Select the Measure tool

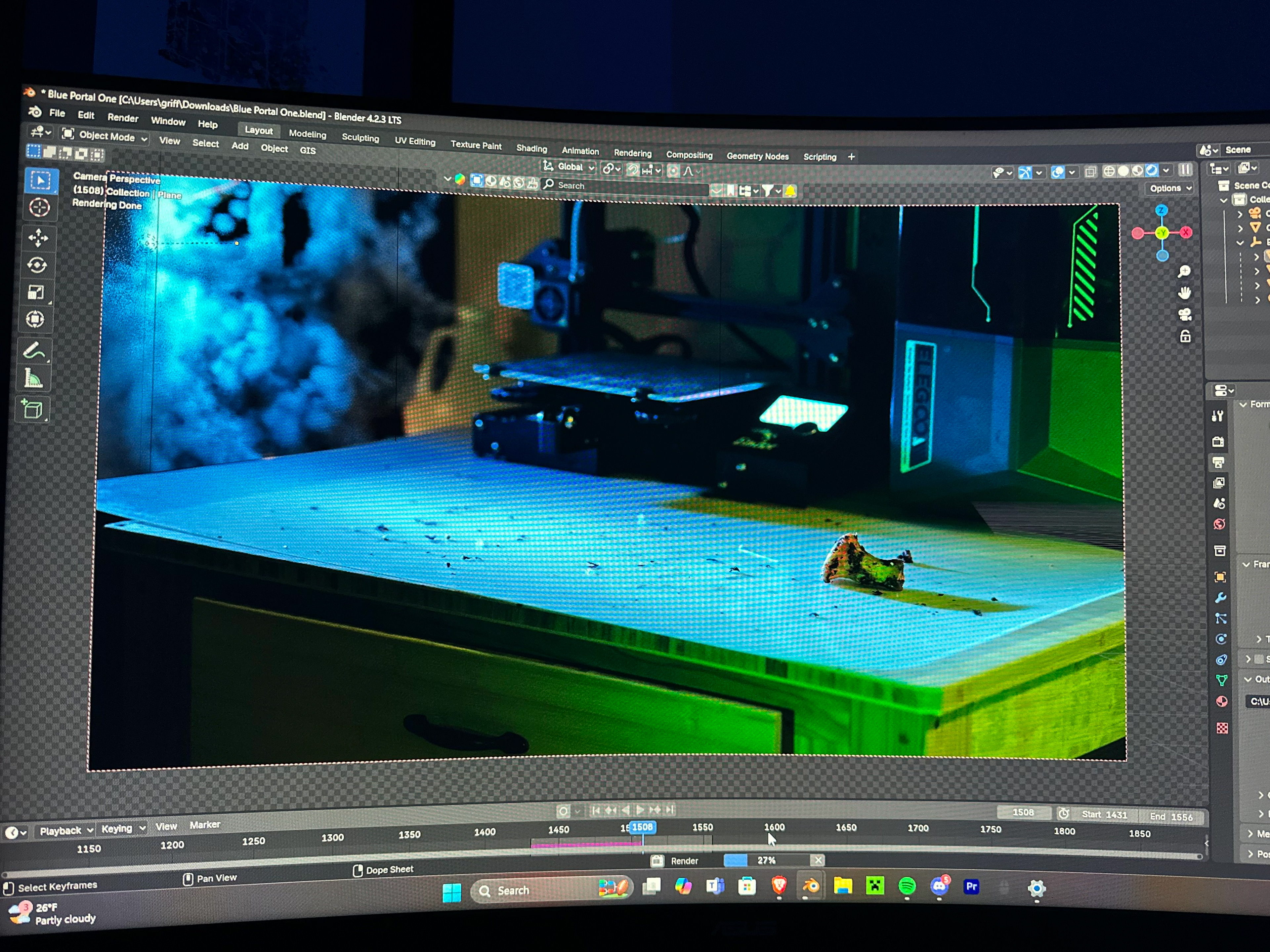33,379
